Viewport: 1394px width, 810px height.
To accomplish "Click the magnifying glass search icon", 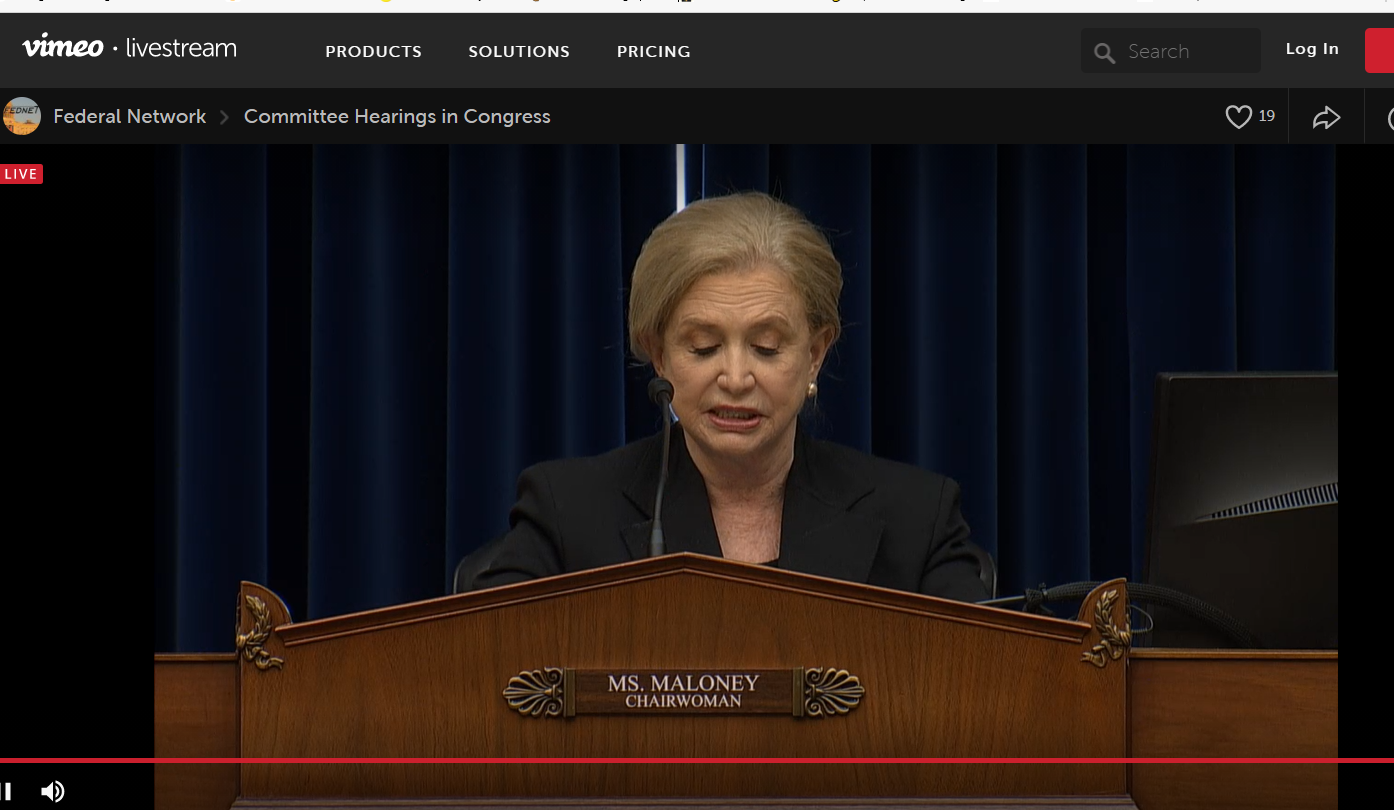I will click(x=1104, y=53).
